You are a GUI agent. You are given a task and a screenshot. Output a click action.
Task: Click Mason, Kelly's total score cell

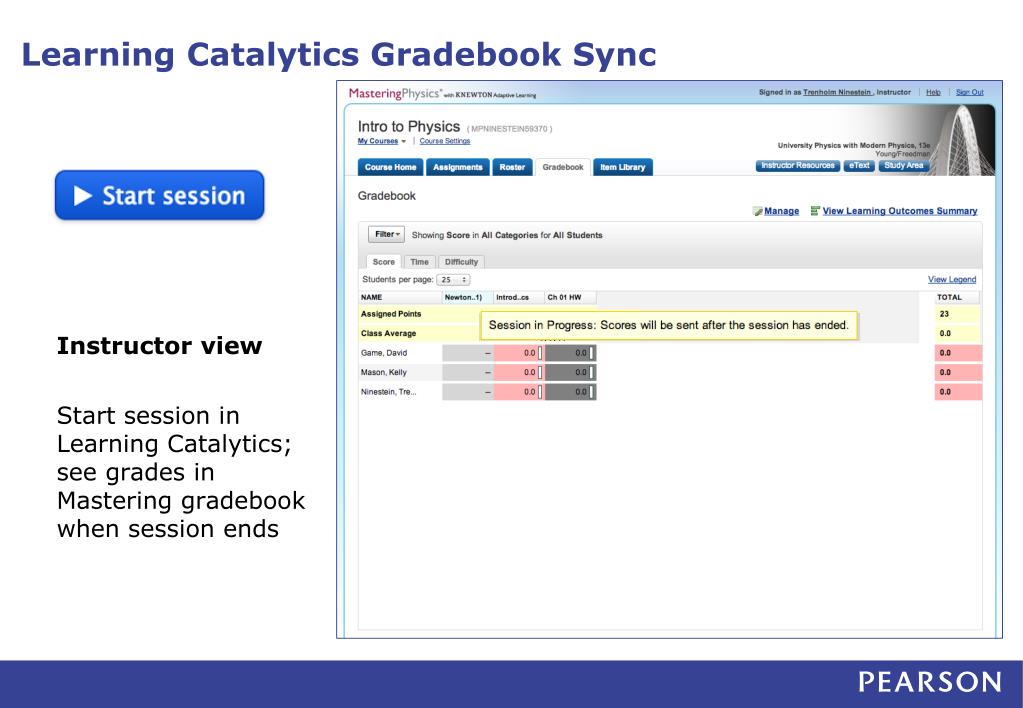tap(958, 373)
